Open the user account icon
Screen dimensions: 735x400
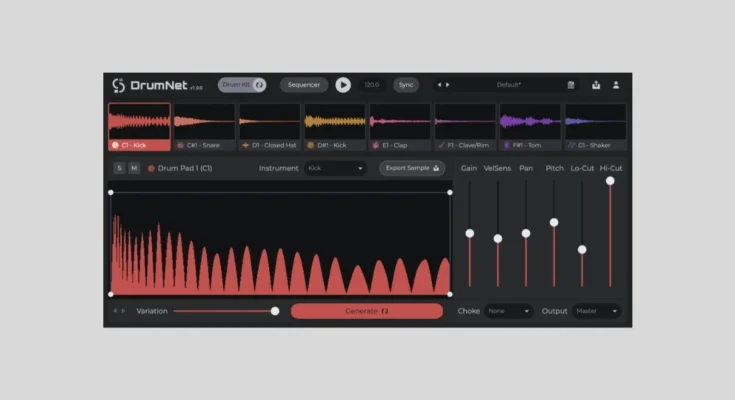(x=616, y=85)
